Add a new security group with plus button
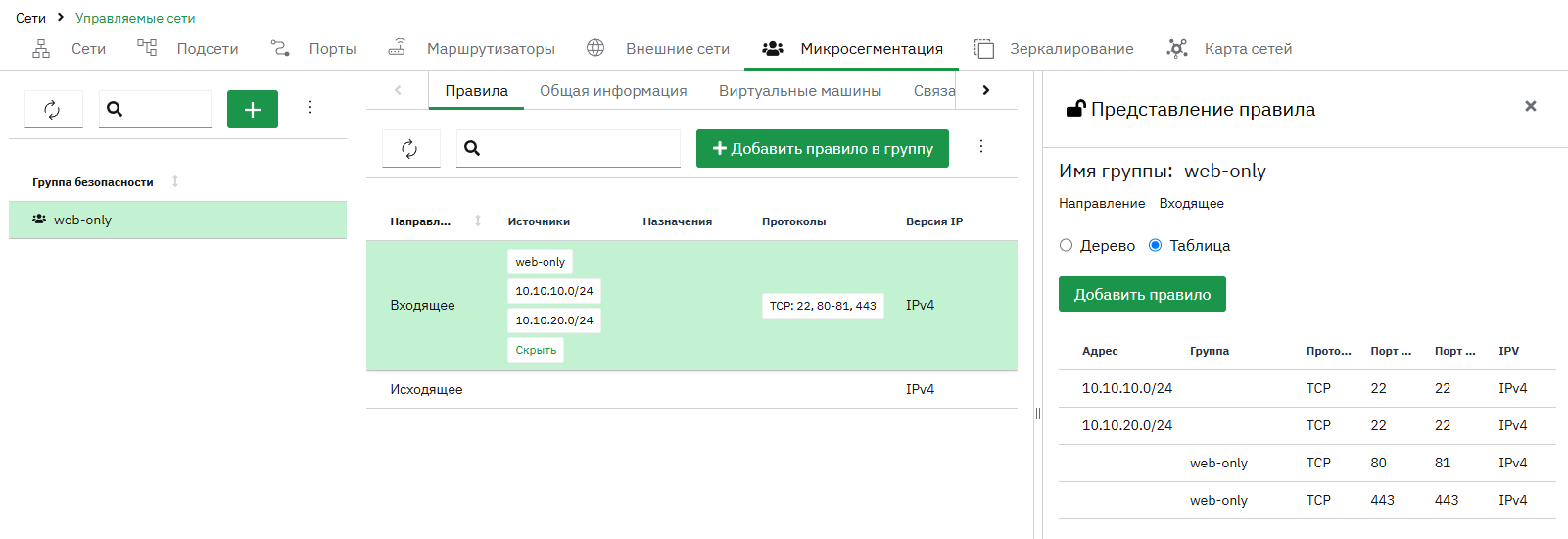Screen dimensions: 1568x539 tap(253, 109)
